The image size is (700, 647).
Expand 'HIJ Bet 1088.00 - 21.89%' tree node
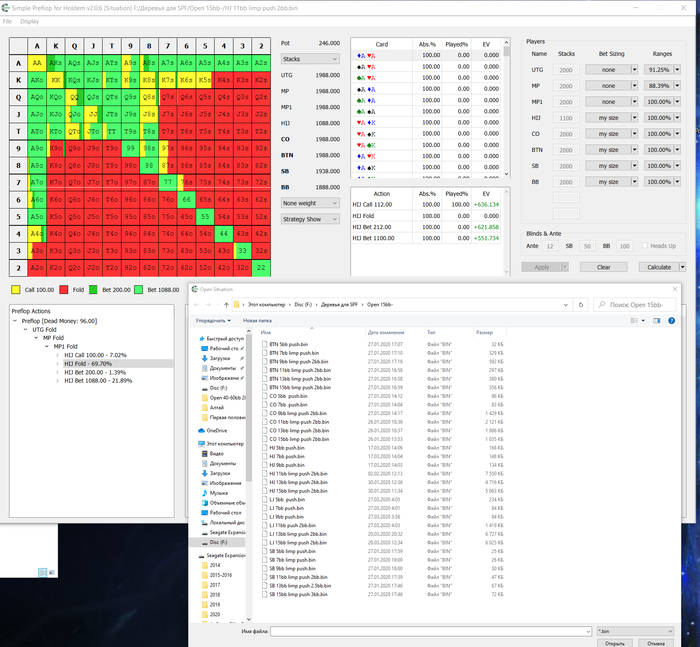tap(58, 381)
